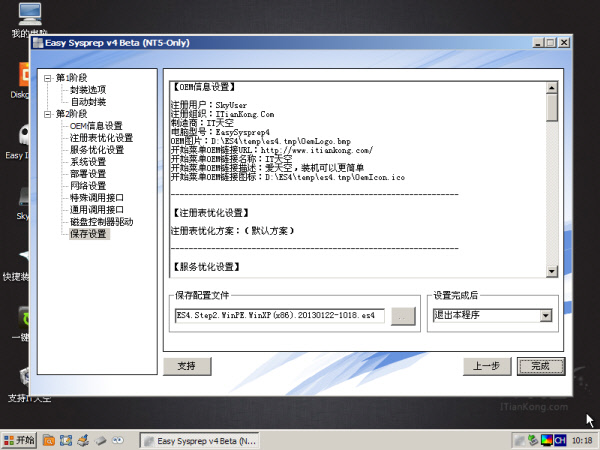600x450 pixels.
Task: Select 保存设置 in the tree
Action: click(89, 234)
